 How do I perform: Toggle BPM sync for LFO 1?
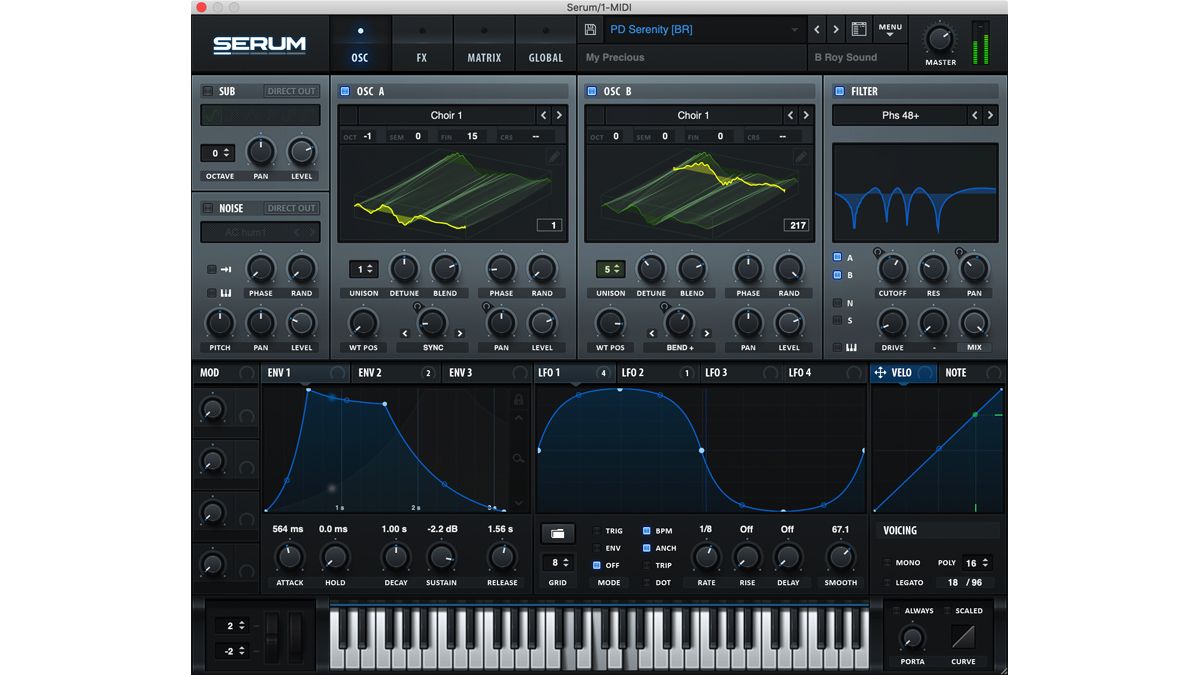647,531
